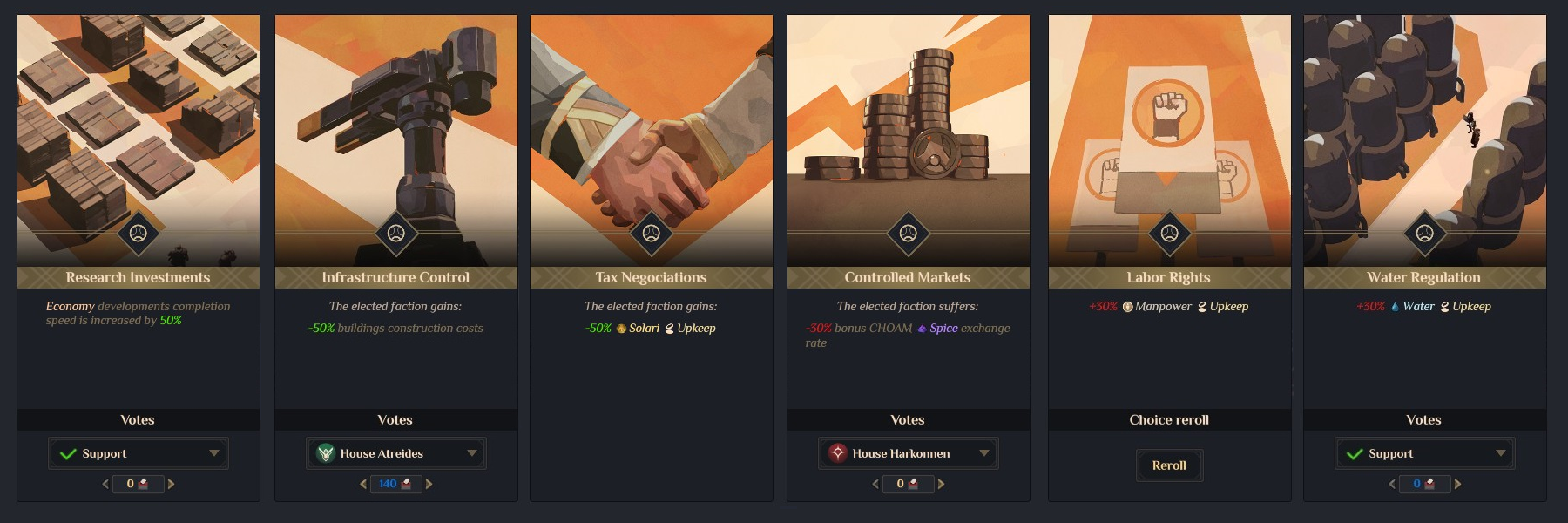Screen dimensions: 1568x523
Task: Click the diamond emblem on Water Regulation card
Action: (1424, 234)
